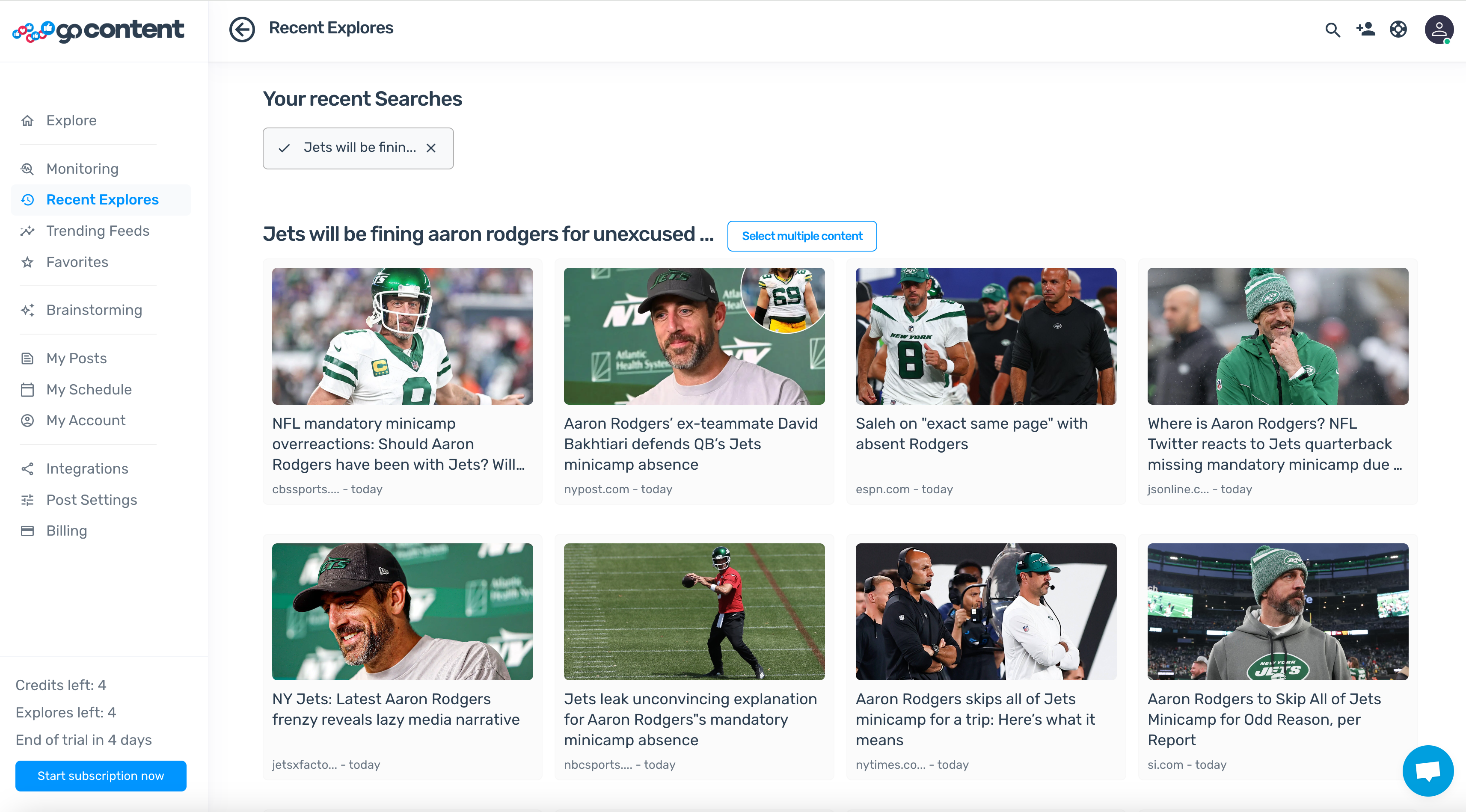Open the help lifebuoy icon

tap(1398, 29)
